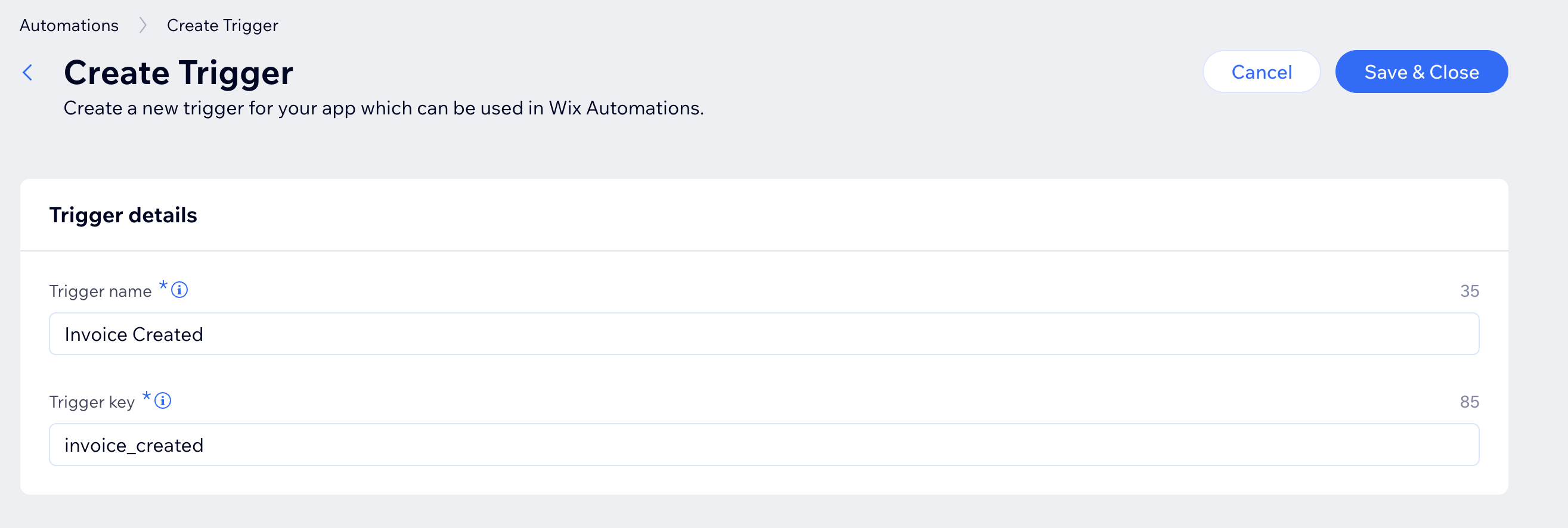Click the Trigger name required asterisk

point(163,285)
